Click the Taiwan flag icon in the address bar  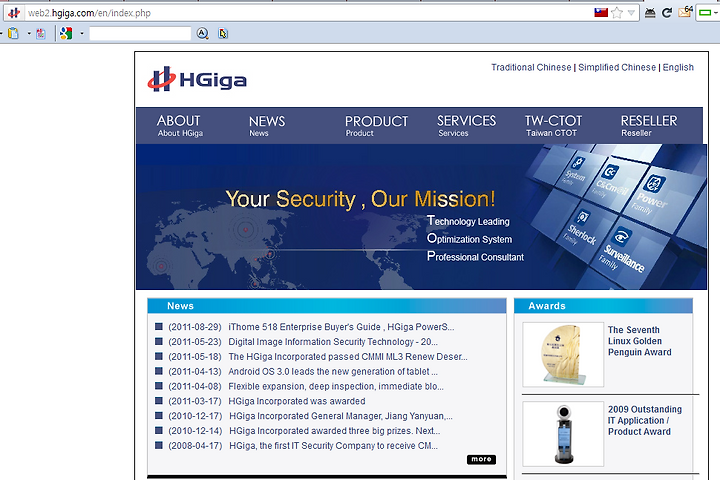(x=601, y=13)
